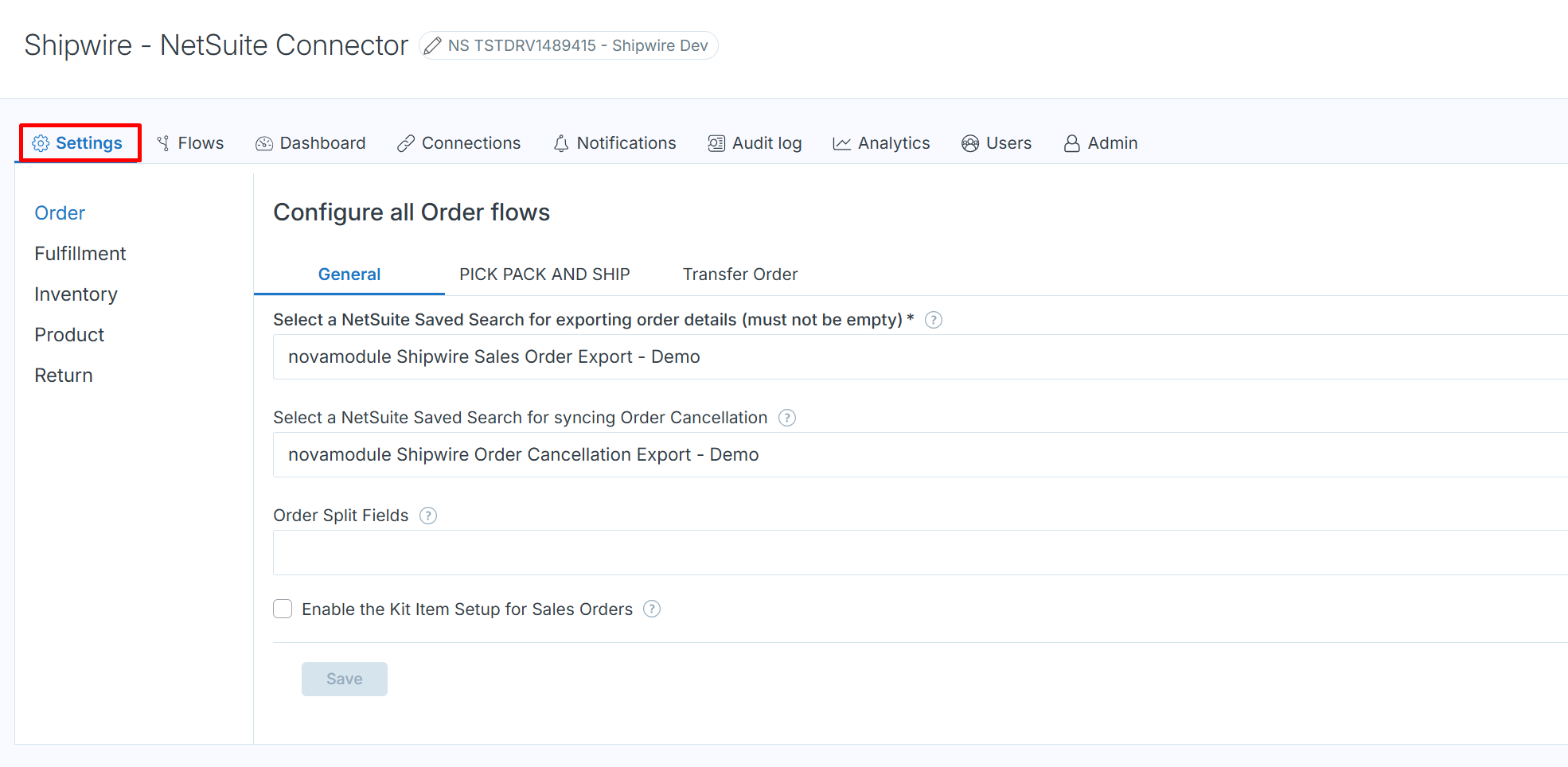This screenshot has width=1568, height=767.
Task: Click the pencil edit icon beside connector name
Action: point(432,46)
